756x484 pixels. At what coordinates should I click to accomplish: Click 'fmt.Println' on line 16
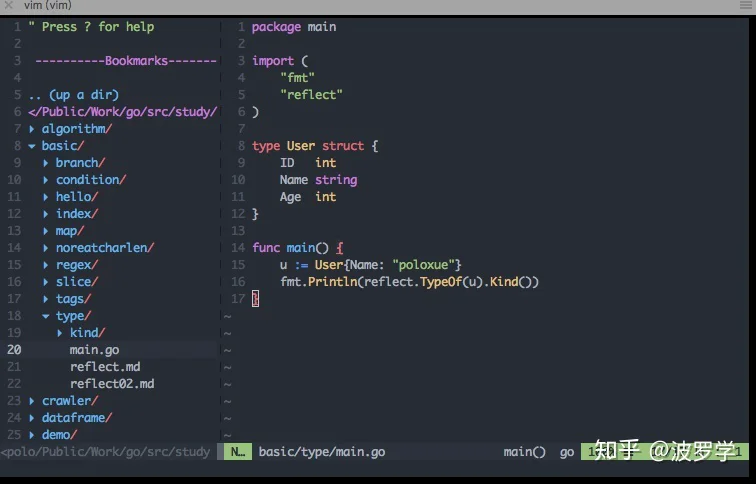pyautogui.click(x=319, y=282)
